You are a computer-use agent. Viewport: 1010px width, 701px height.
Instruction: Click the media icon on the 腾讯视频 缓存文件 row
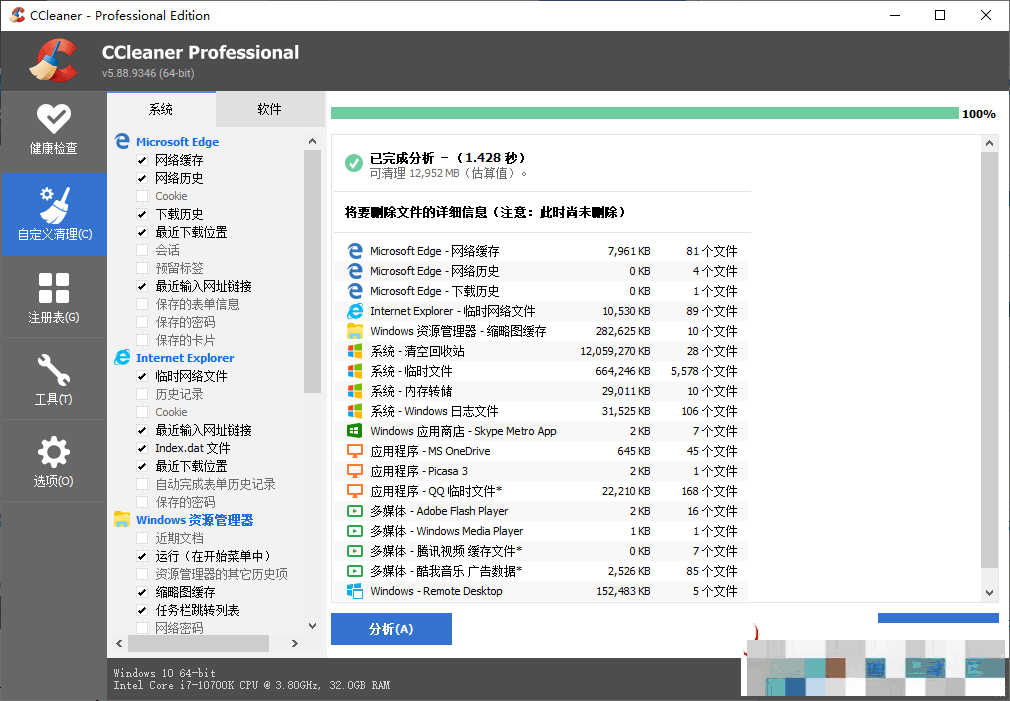[354, 550]
